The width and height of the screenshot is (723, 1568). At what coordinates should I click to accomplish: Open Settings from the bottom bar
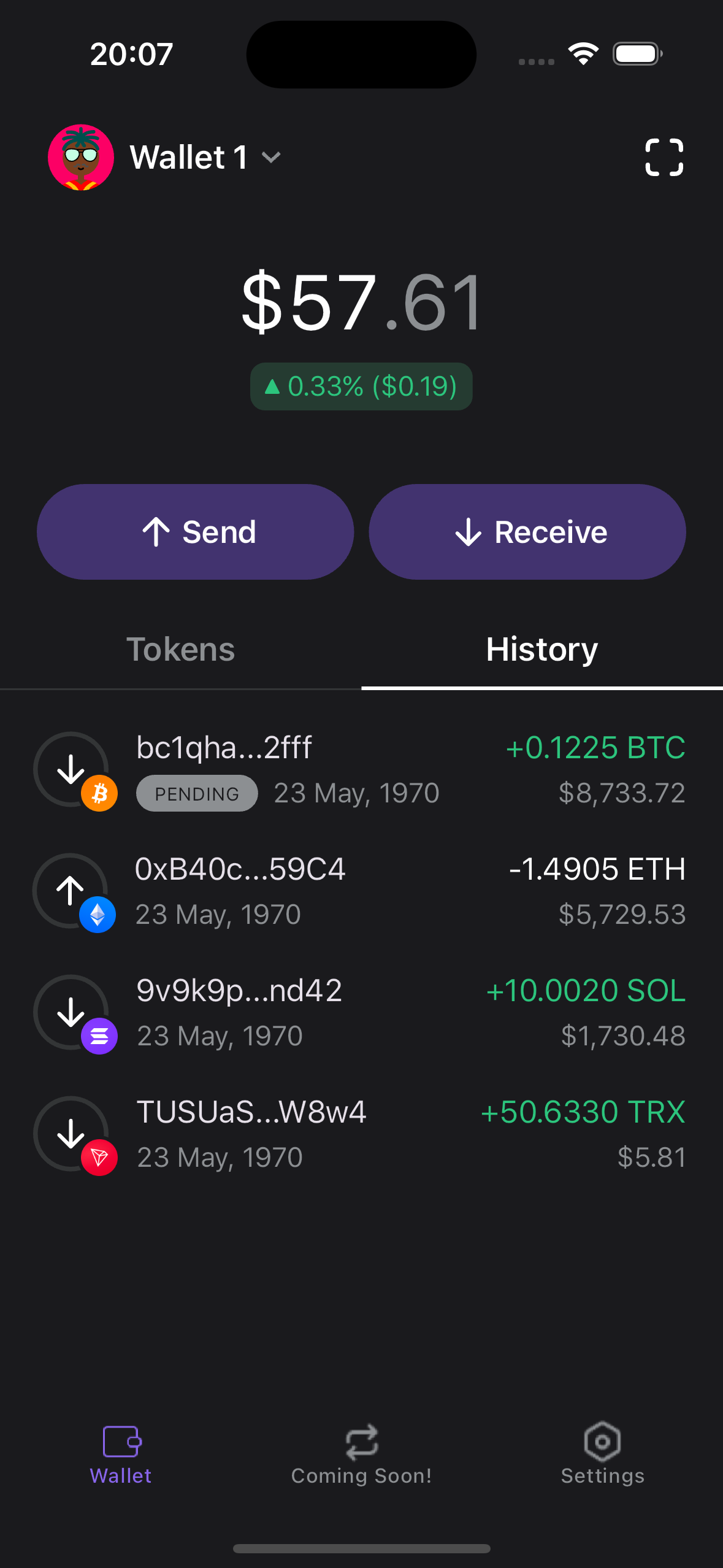[602, 1441]
